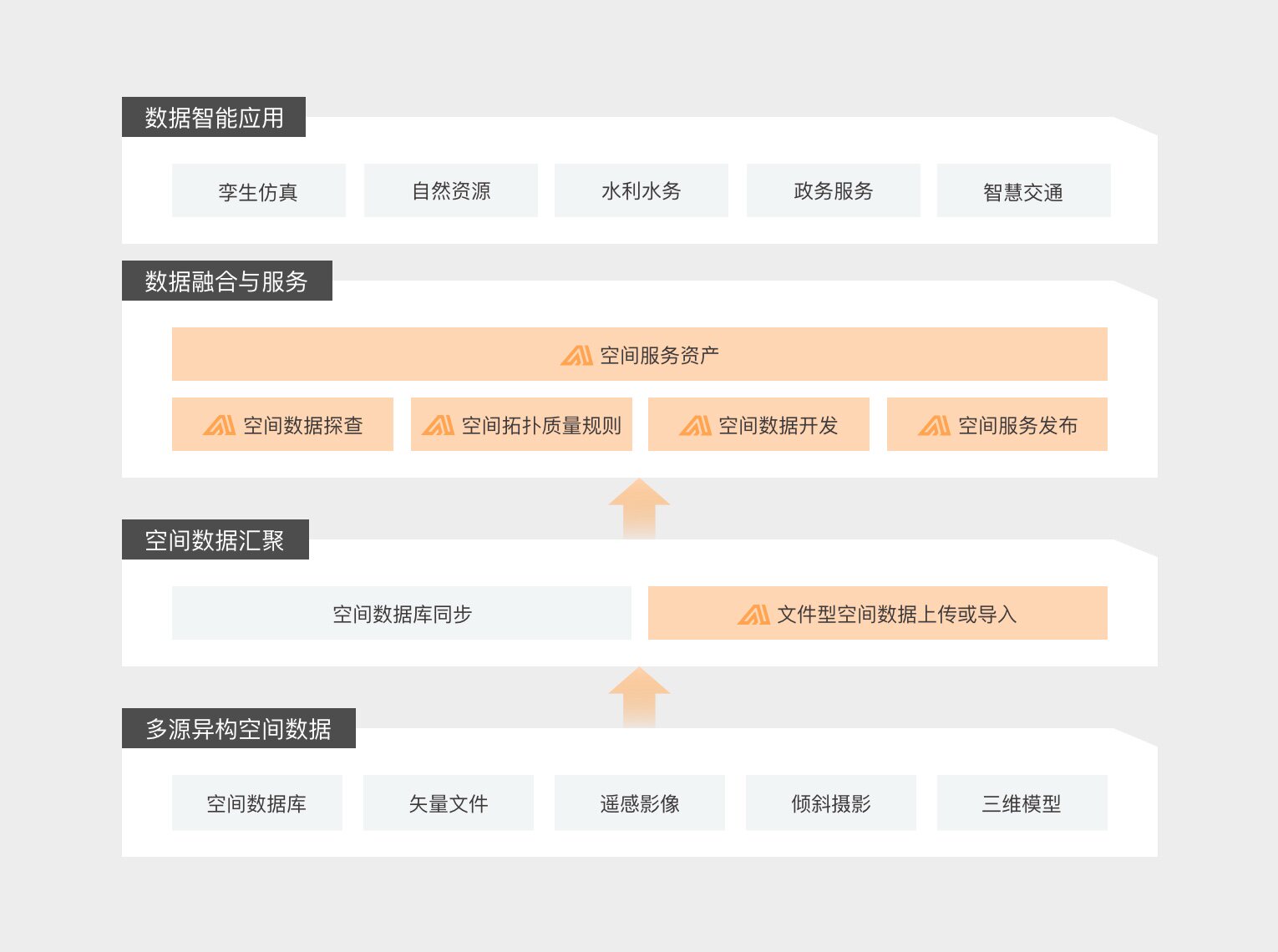Click the logo icon beside 文件型空间数据上传或导入
Image resolution: width=1278 pixels, height=952 pixels.
tap(753, 615)
